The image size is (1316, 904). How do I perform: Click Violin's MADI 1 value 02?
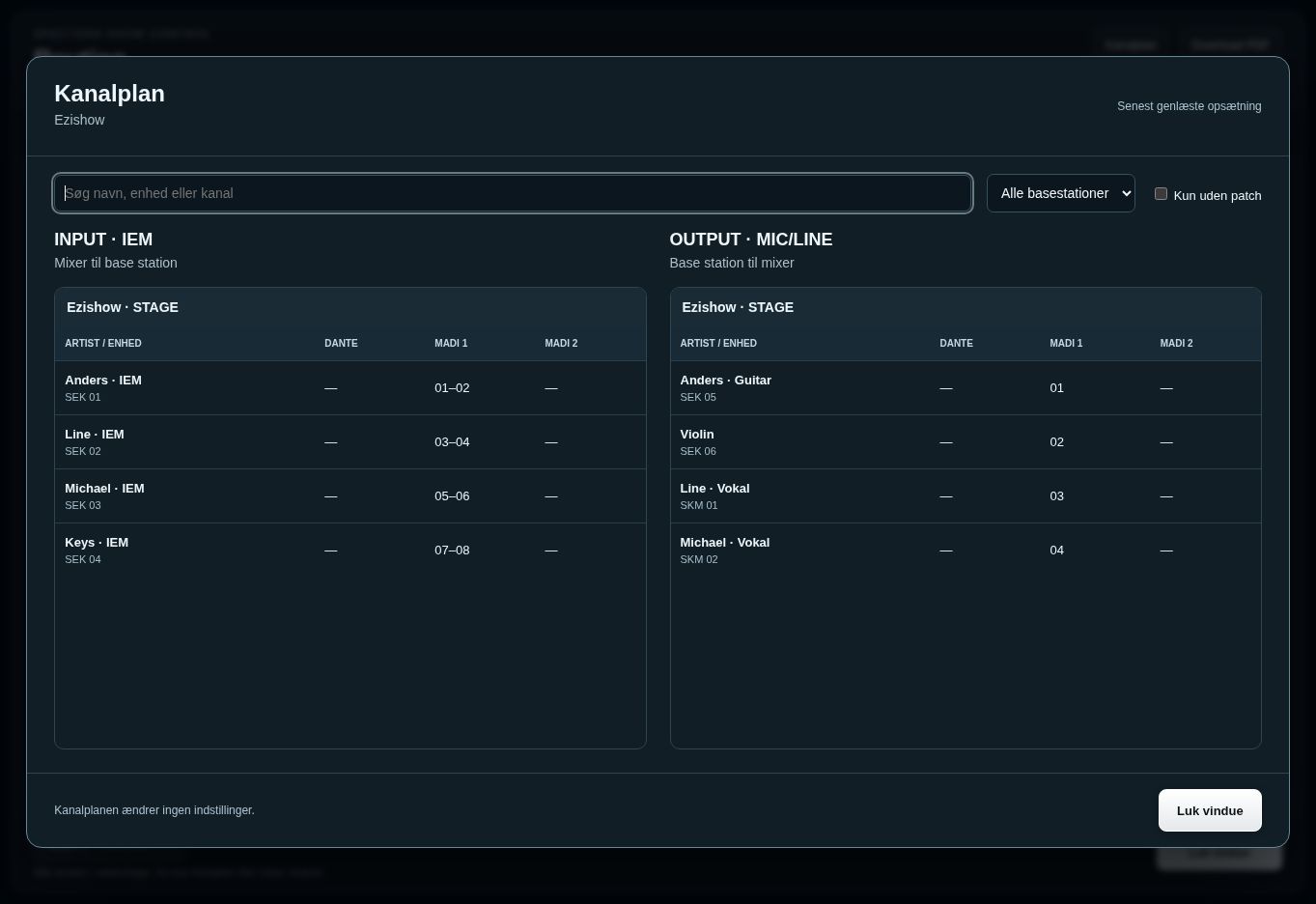(1056, 442)
